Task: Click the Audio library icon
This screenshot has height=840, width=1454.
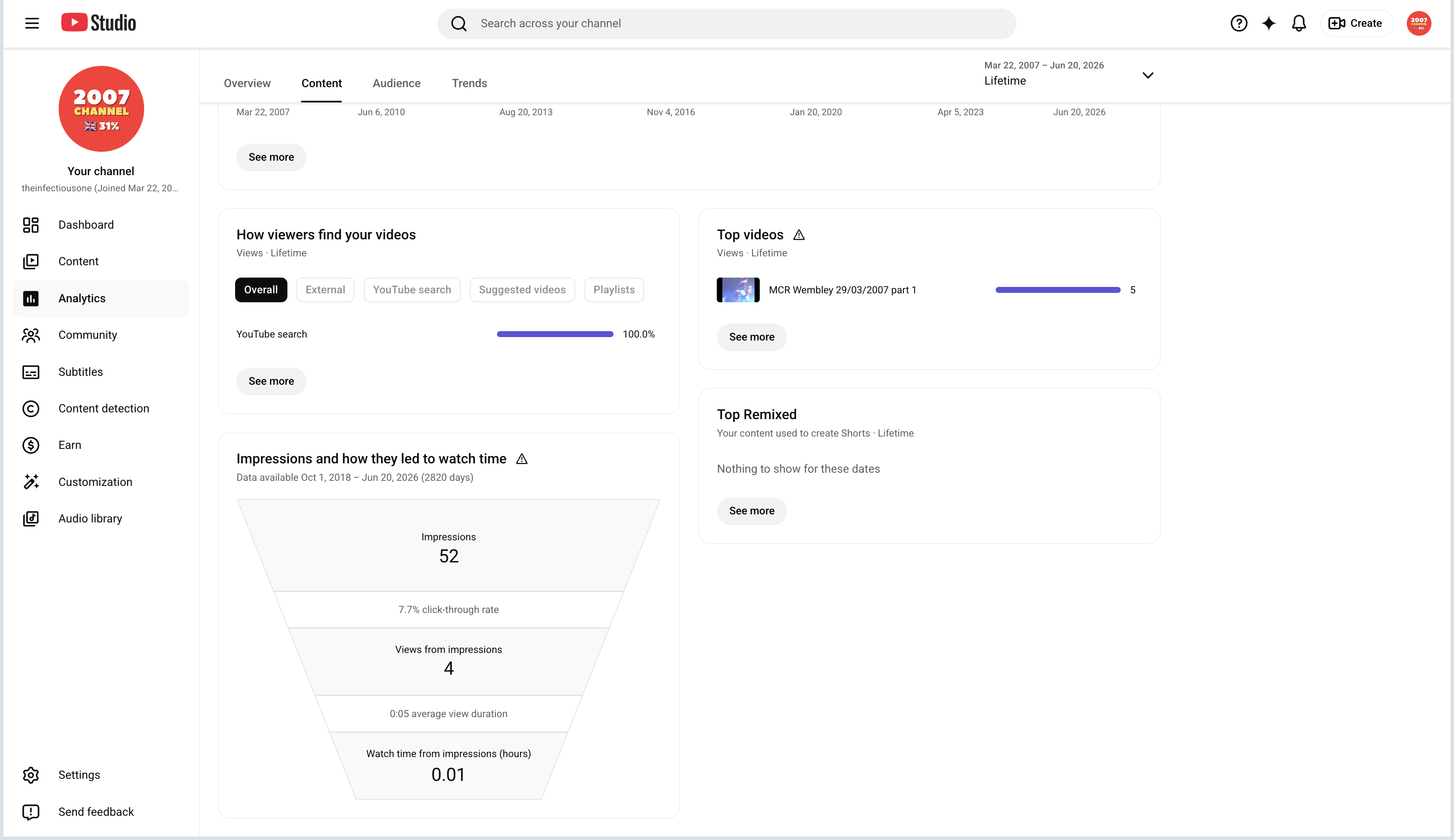Action: coord(31,519)
